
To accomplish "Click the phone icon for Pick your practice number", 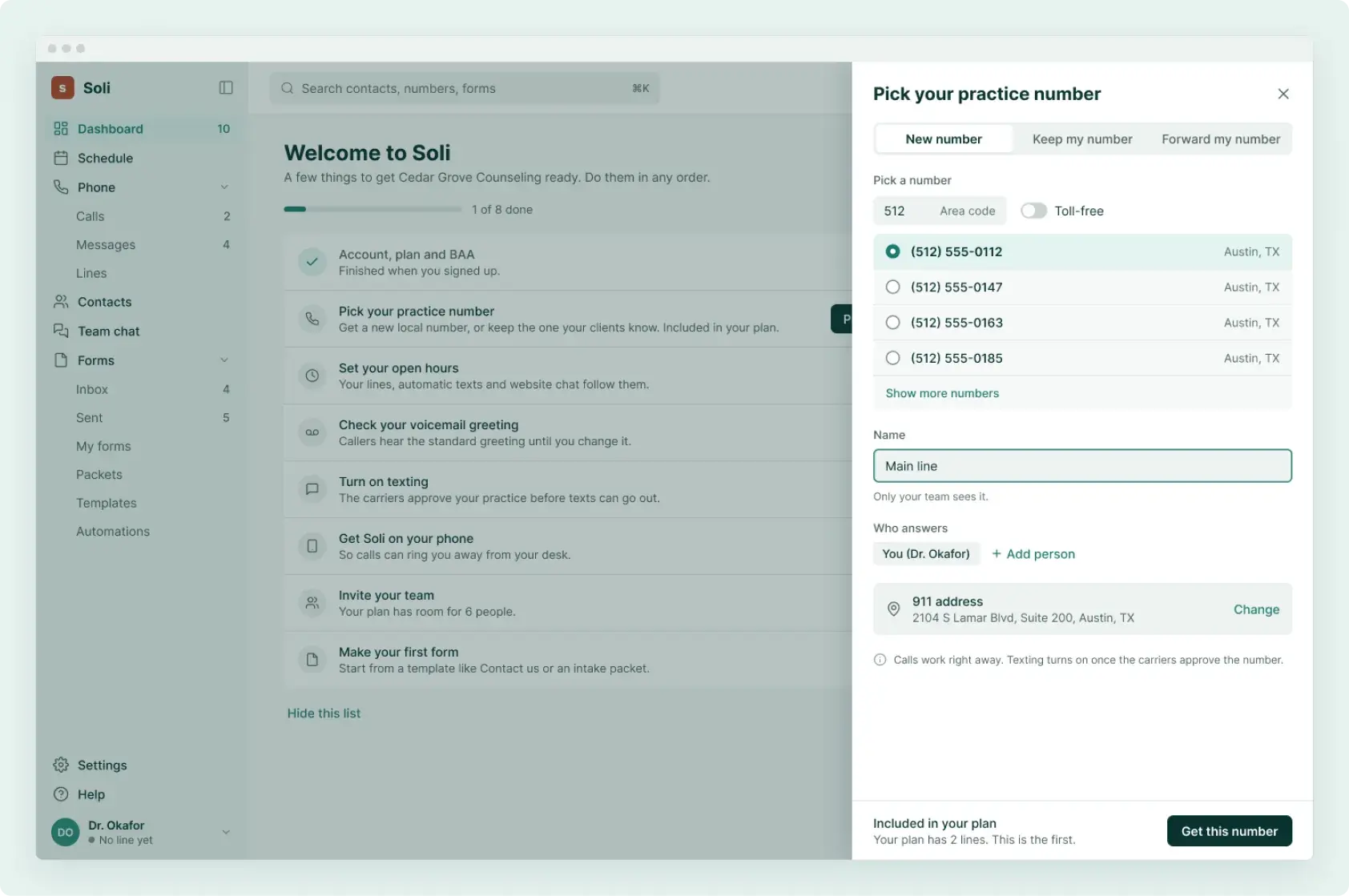I will [312, 319].
